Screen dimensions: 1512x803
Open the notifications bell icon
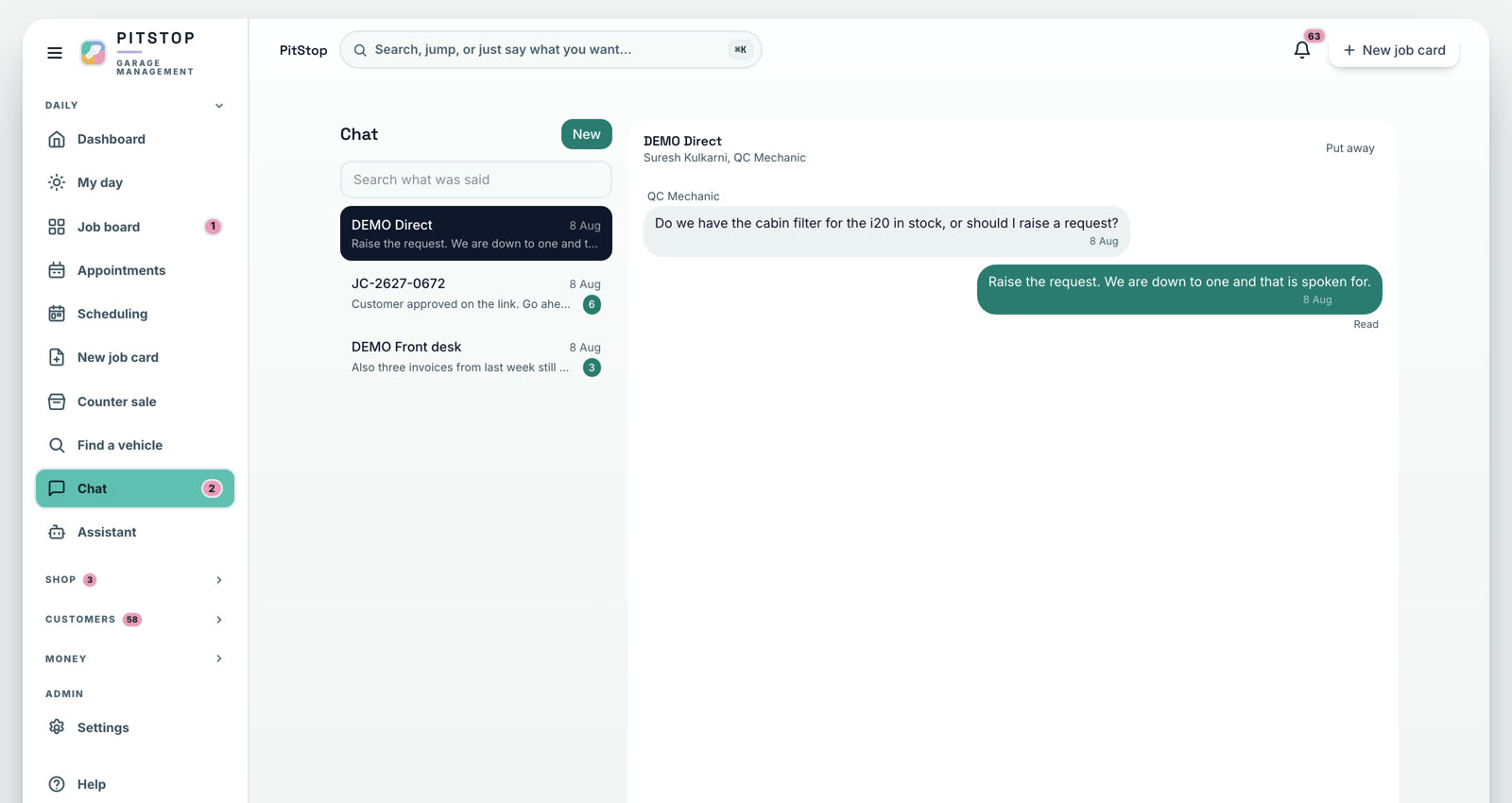click(x=1302, y=50)
